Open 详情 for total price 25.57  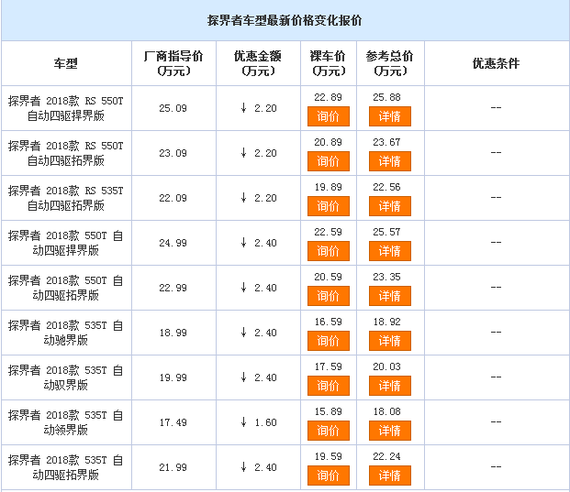[x=390, y=251]
